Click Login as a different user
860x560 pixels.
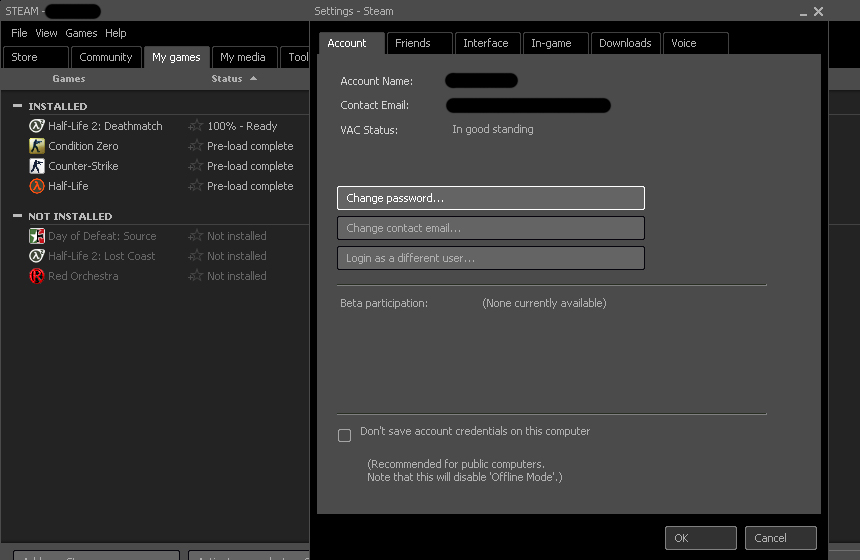click(x=491, y=258)
